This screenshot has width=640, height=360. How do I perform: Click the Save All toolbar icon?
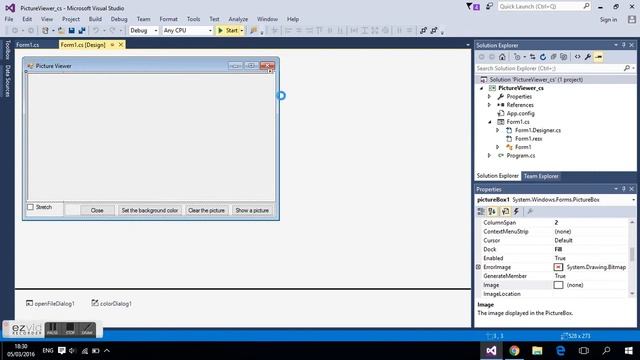82,31
